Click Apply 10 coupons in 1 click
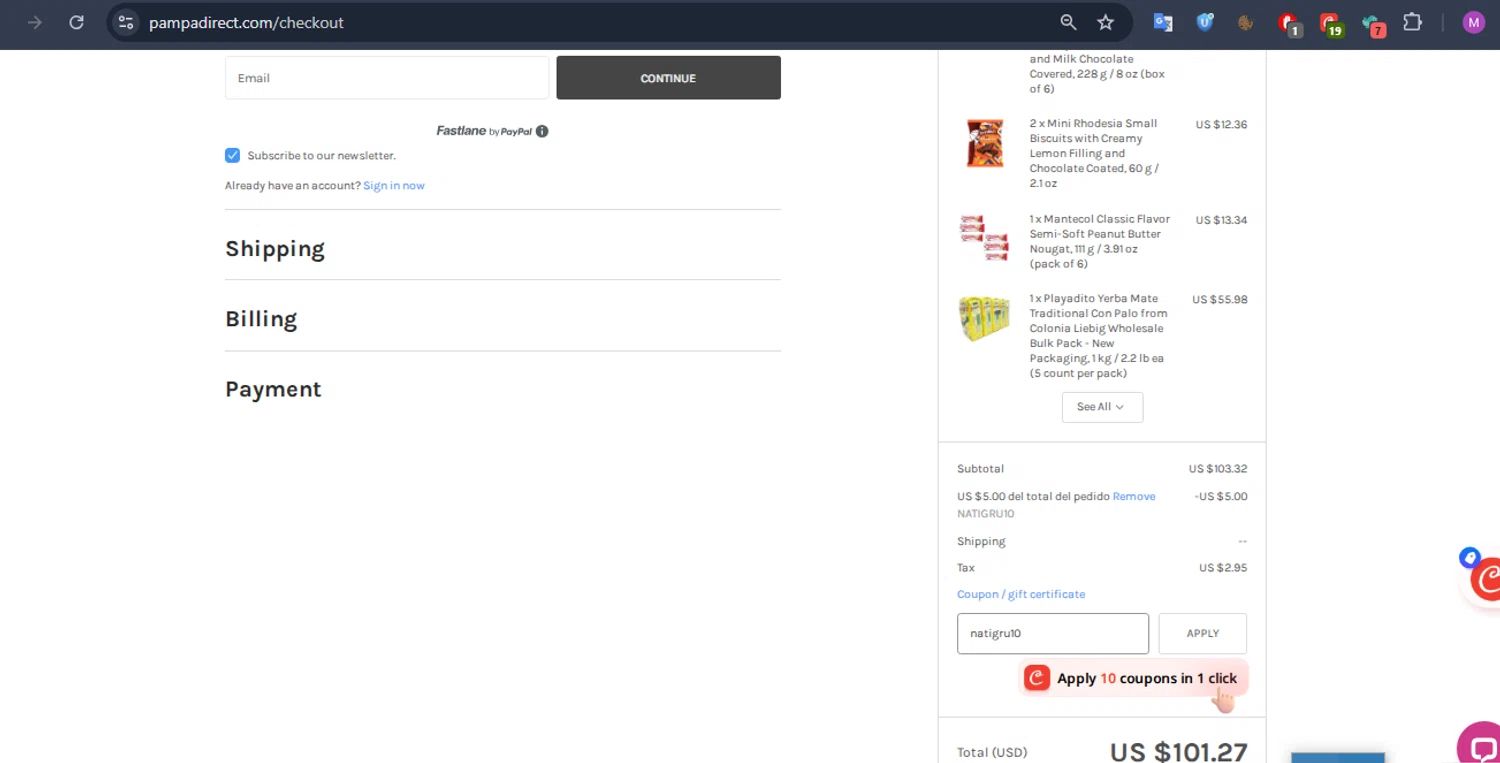 [1134, 678]
